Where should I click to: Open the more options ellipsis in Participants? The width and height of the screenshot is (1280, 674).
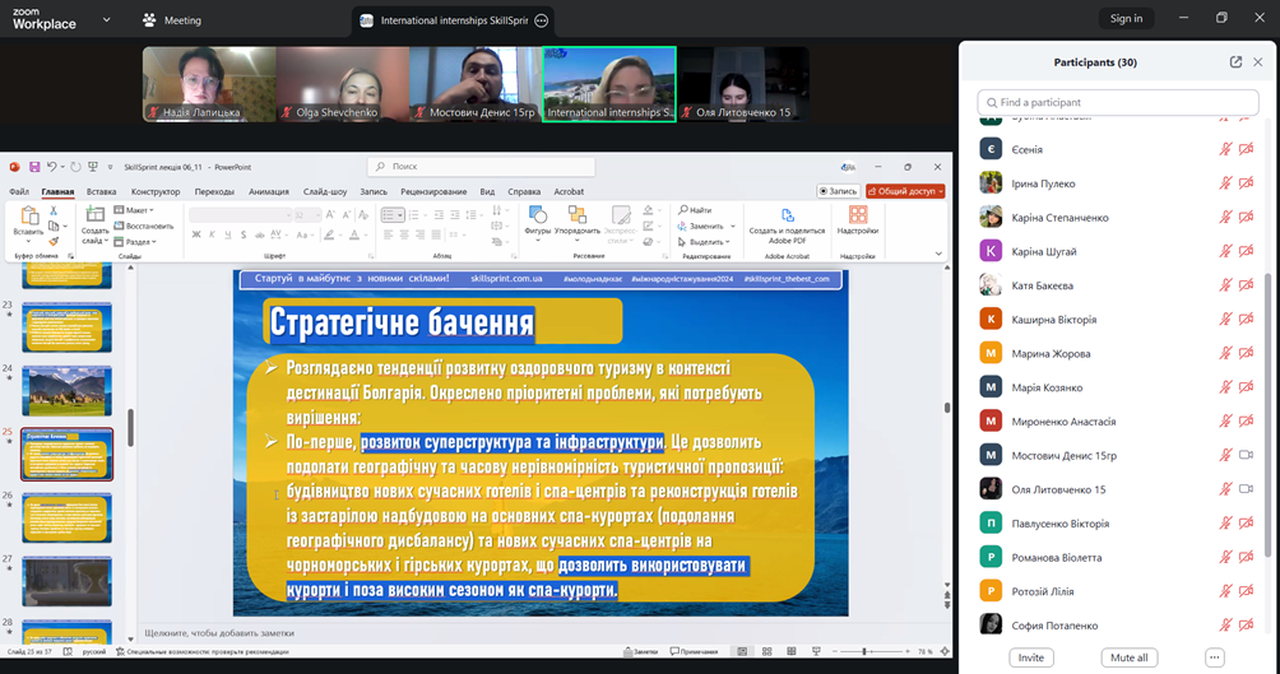click(1214, 657)
